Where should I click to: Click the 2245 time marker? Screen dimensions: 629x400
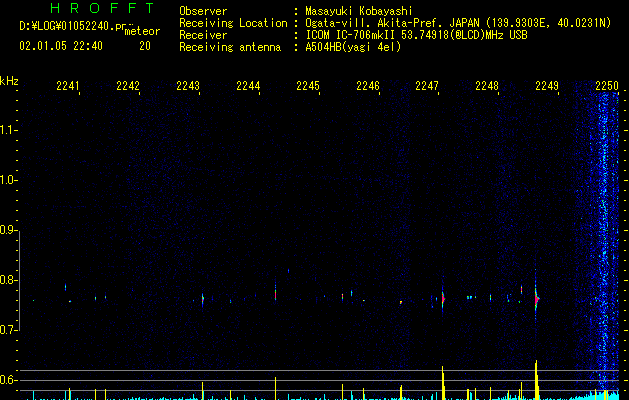[308, 86]
